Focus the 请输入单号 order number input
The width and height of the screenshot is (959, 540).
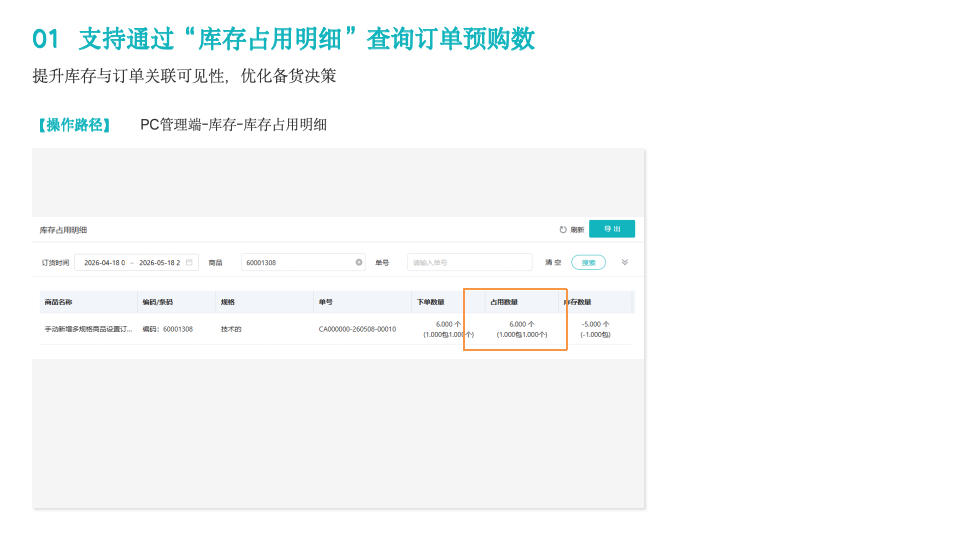[470, 262]
